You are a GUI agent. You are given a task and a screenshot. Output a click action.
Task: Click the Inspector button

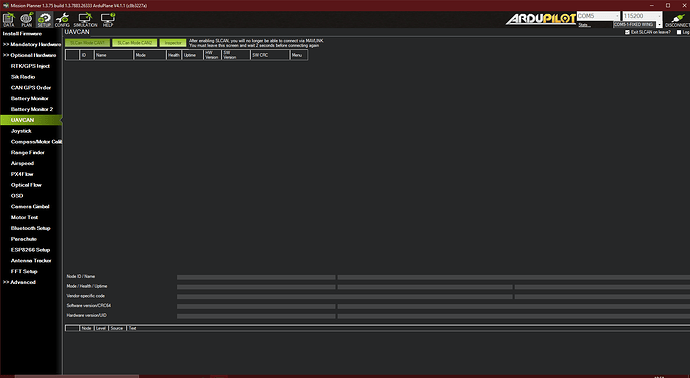pyautogui.click(x=173, y=43)
